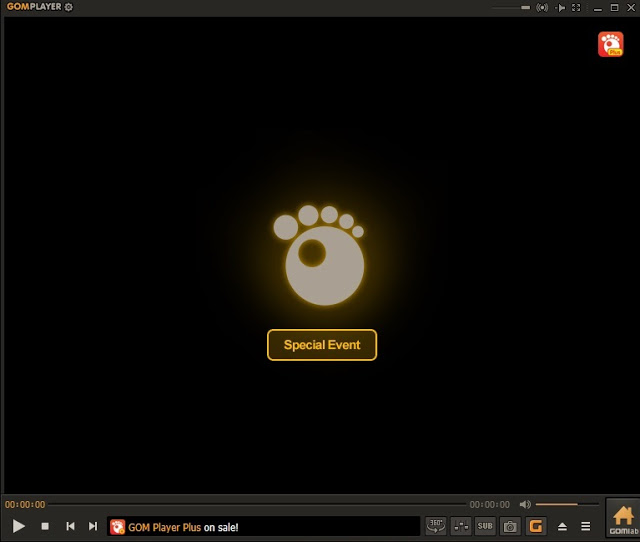Screen dimensions: 640x542
Task: Set the volume on the orange volume slider
Action: [x=567, y=504]
